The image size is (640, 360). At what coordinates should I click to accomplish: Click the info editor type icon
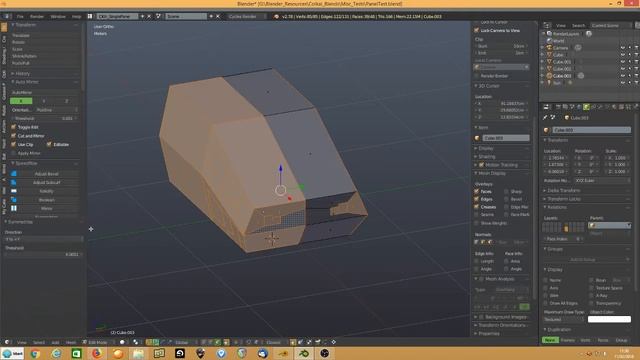tap(7, 16)
